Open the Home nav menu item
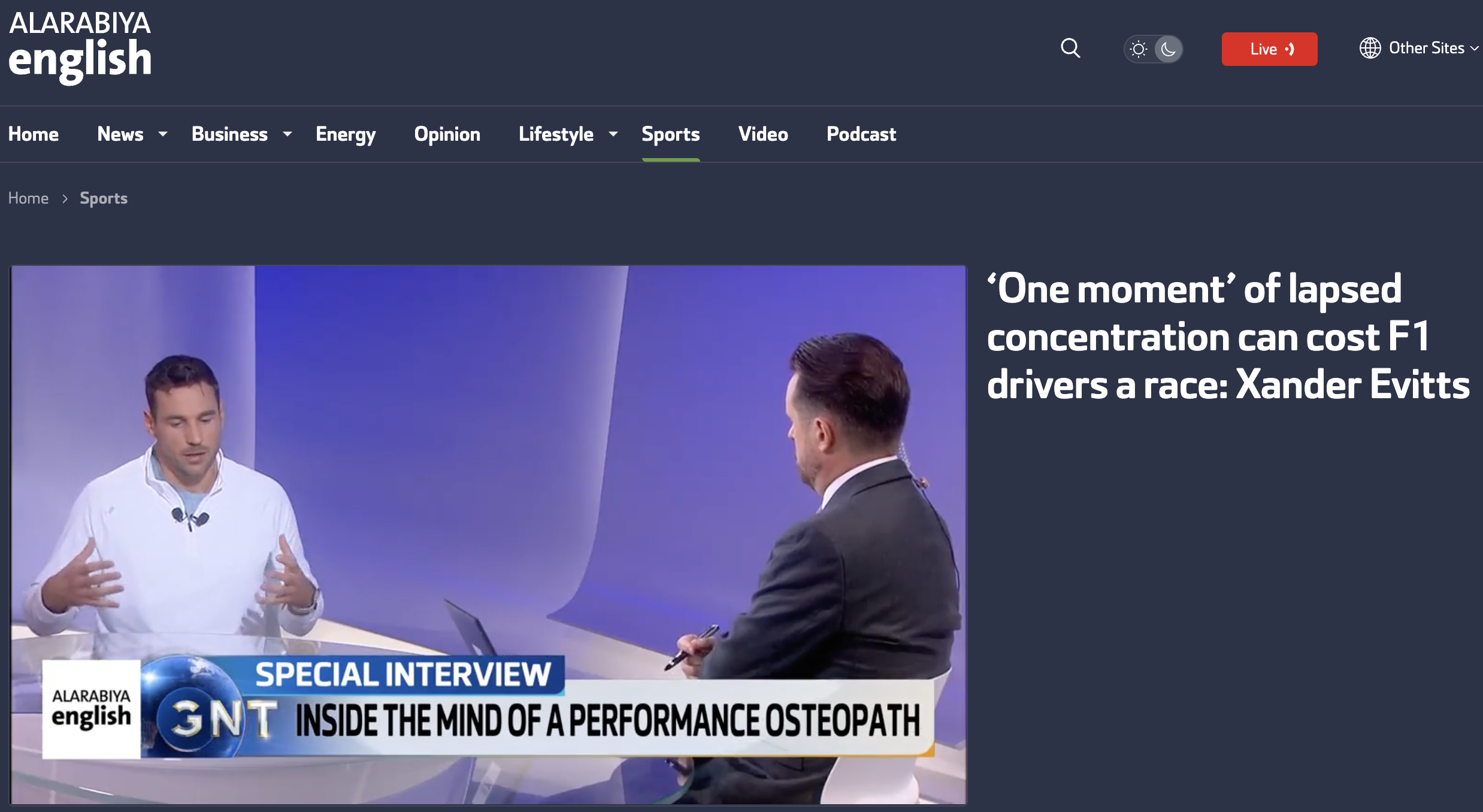 (x=34, y=134)
